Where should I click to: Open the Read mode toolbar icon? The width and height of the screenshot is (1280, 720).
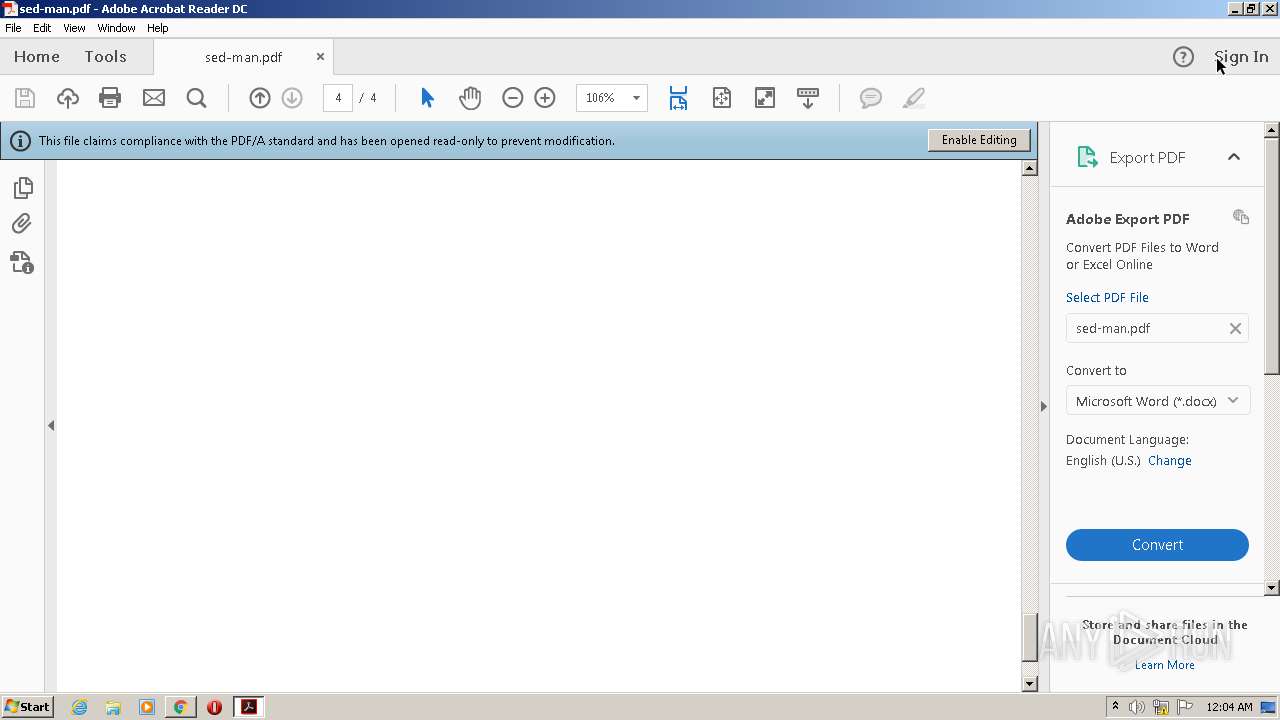tap(808, 98)
